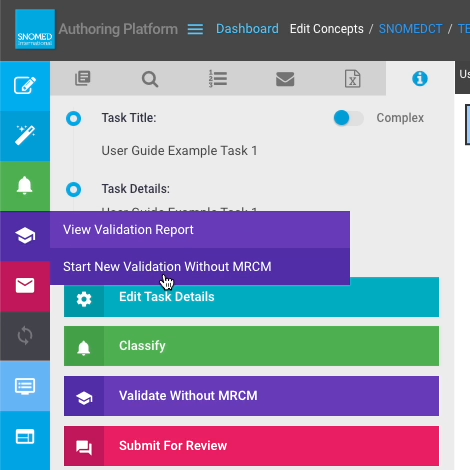Follow the Dashboard link in header
This screenshot has height=470, width=470.
tap(247, 29)
